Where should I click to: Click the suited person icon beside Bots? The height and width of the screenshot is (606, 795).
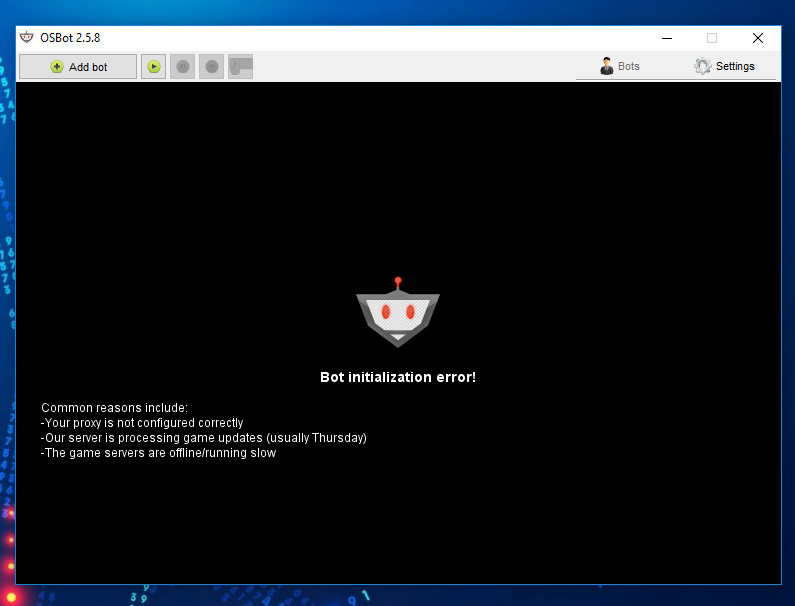[x=607, y=67]
